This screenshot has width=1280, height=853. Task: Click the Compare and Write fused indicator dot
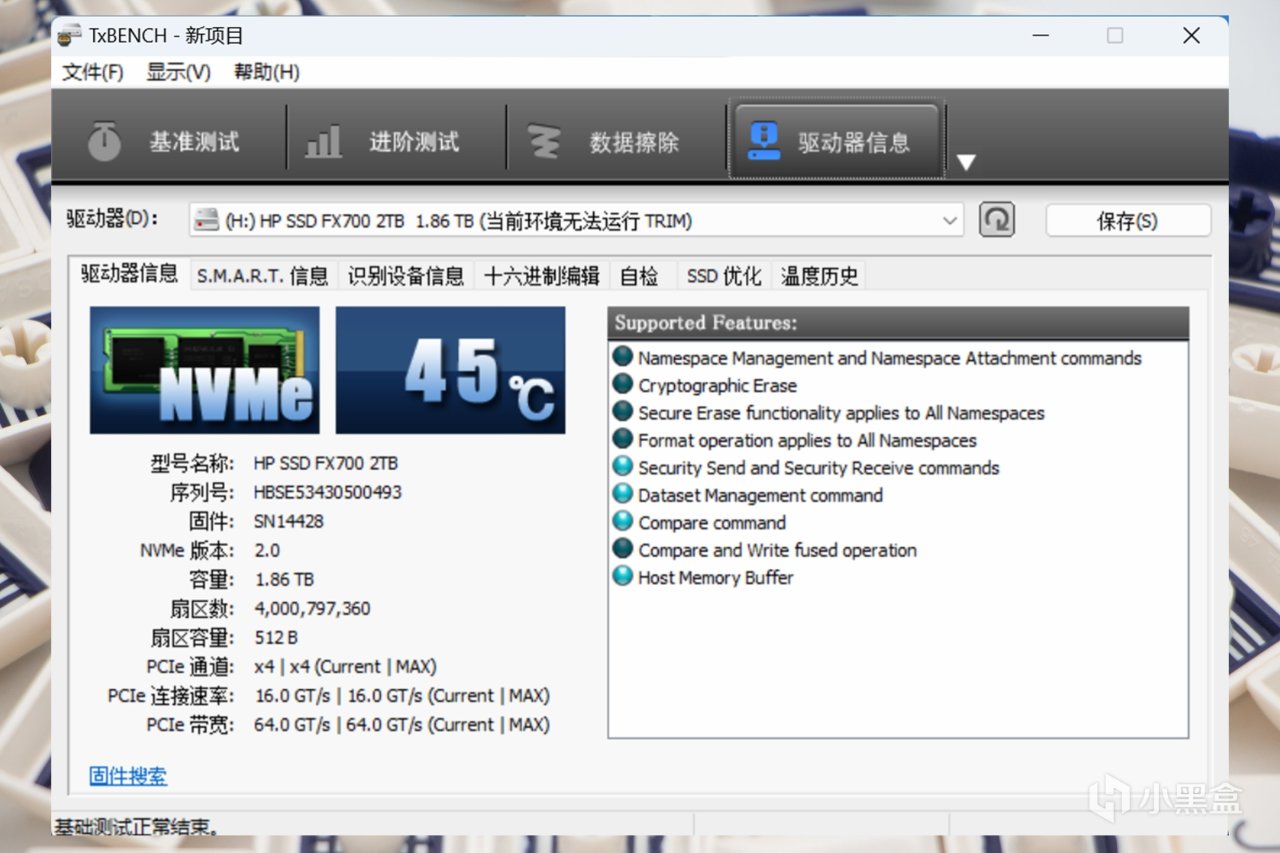tap(622, 549)
